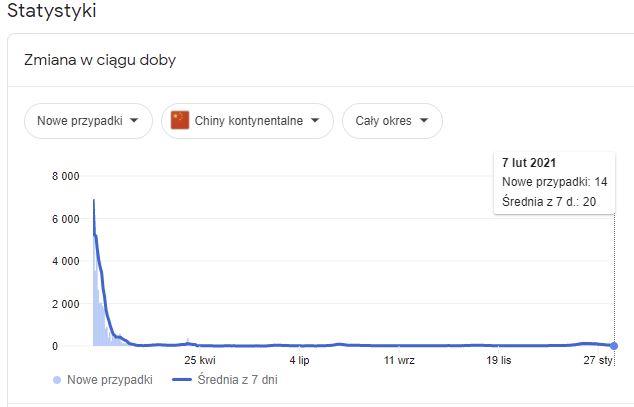Click the arrow beside Cały okres

tap(424, 120)
